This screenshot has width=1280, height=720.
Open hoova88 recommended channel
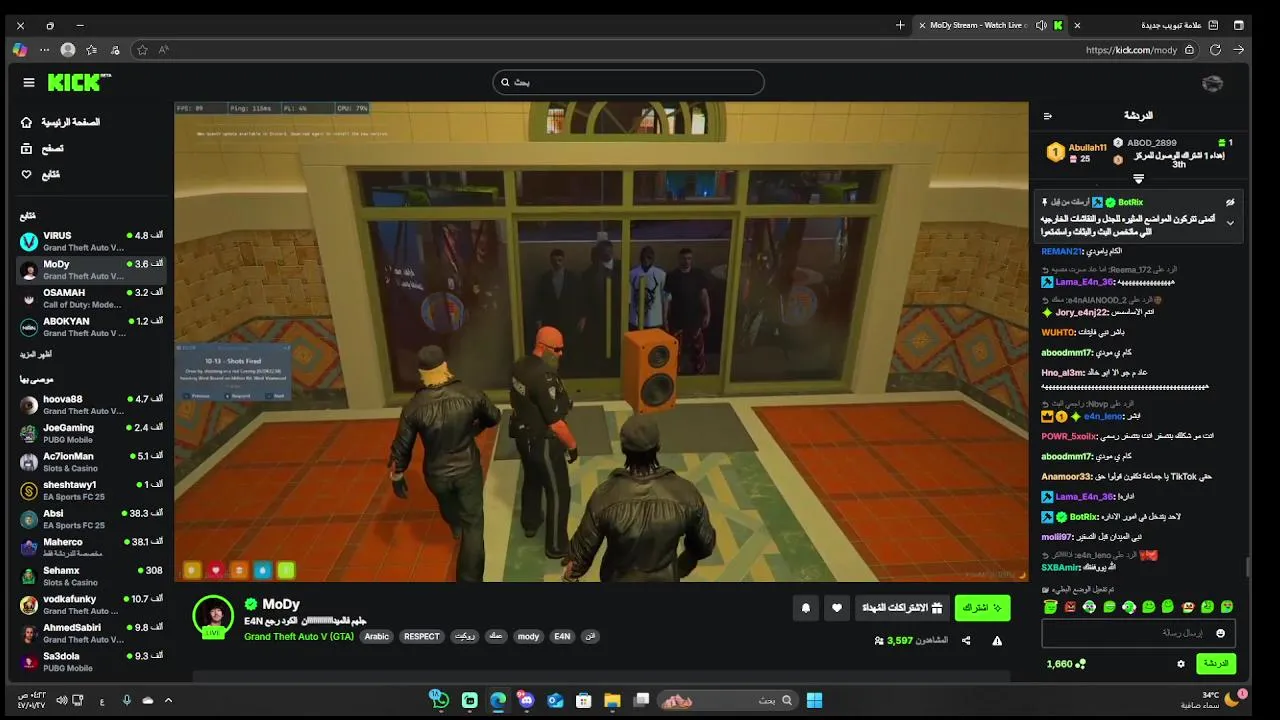pyautogui.click(x=91, y=405)
